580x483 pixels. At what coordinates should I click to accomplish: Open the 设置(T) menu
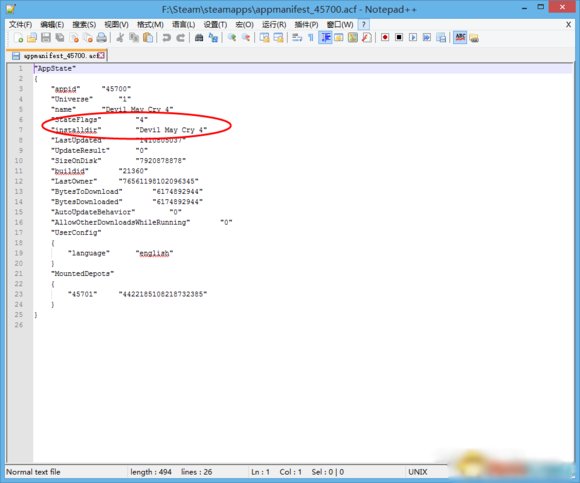coord(215,25)
